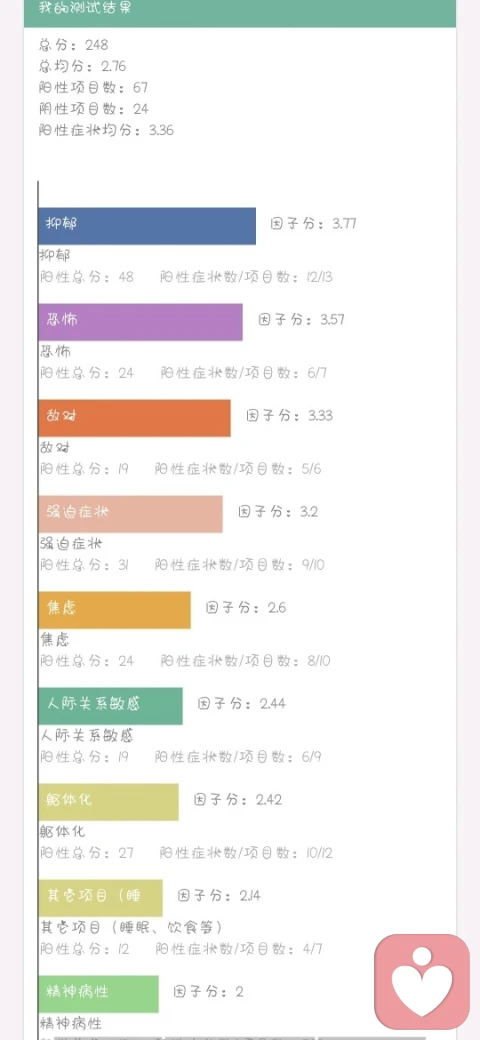Click 敌对 factor score 3.33
Viewport: 480px width, 1040px height.
click(290, 416)
